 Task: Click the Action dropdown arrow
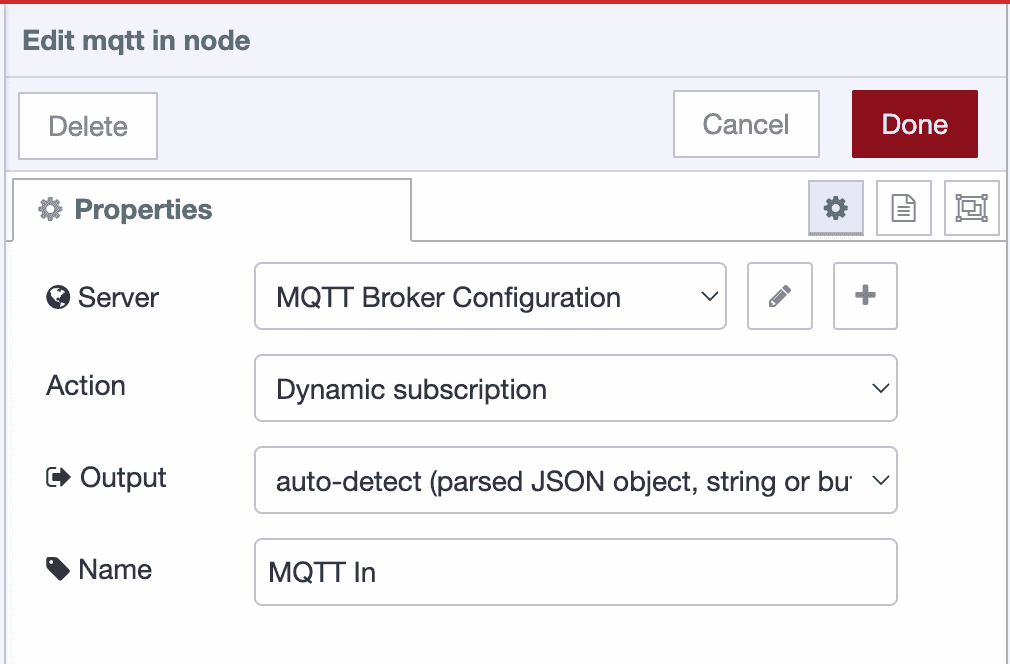[879, 388]
